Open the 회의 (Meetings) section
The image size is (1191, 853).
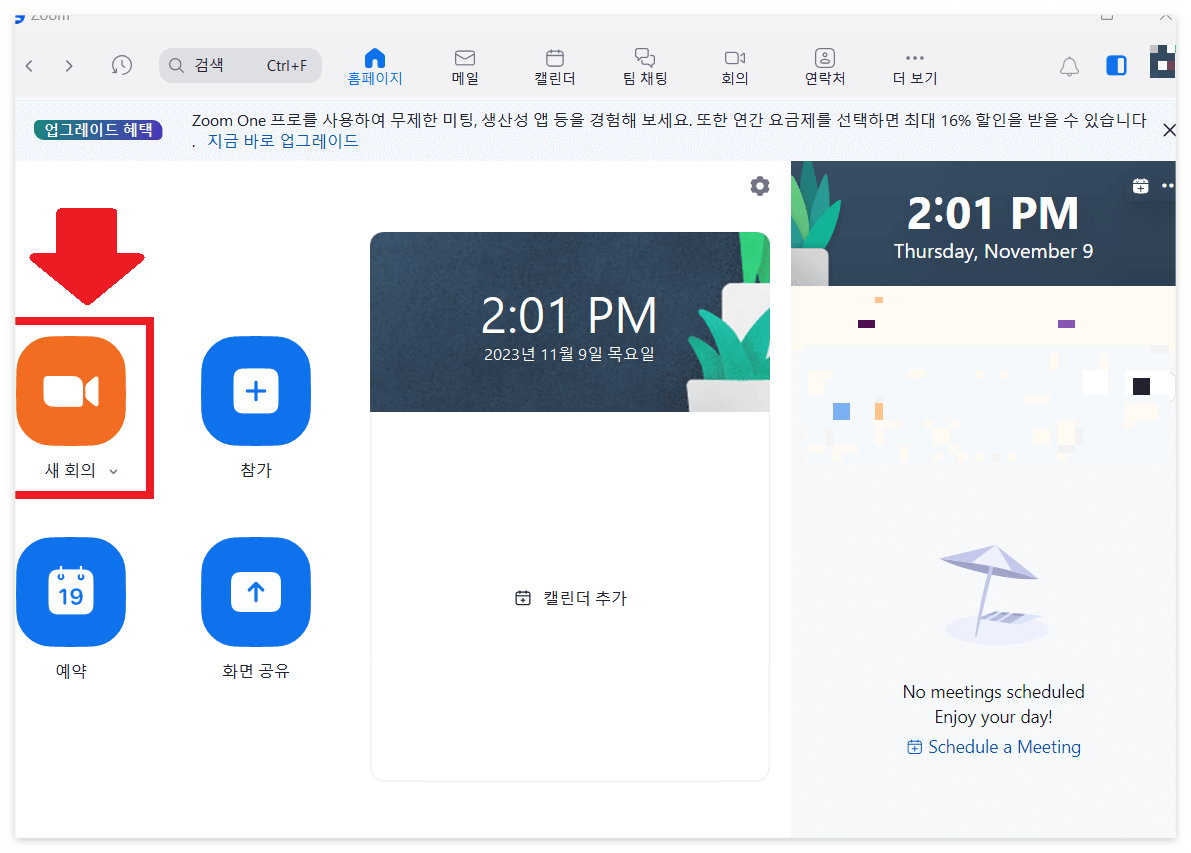coord(734,66)
